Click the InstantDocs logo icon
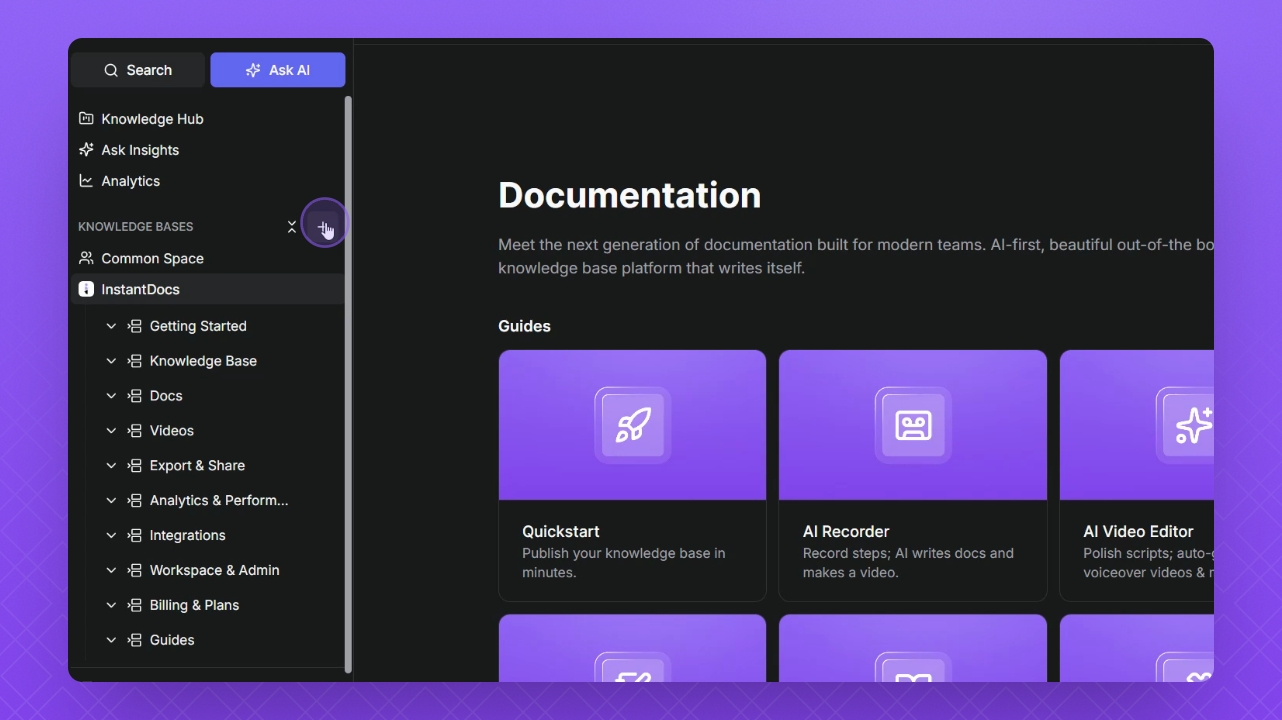The width and height of the screenshot is (1282, 720). coord(86,289)
